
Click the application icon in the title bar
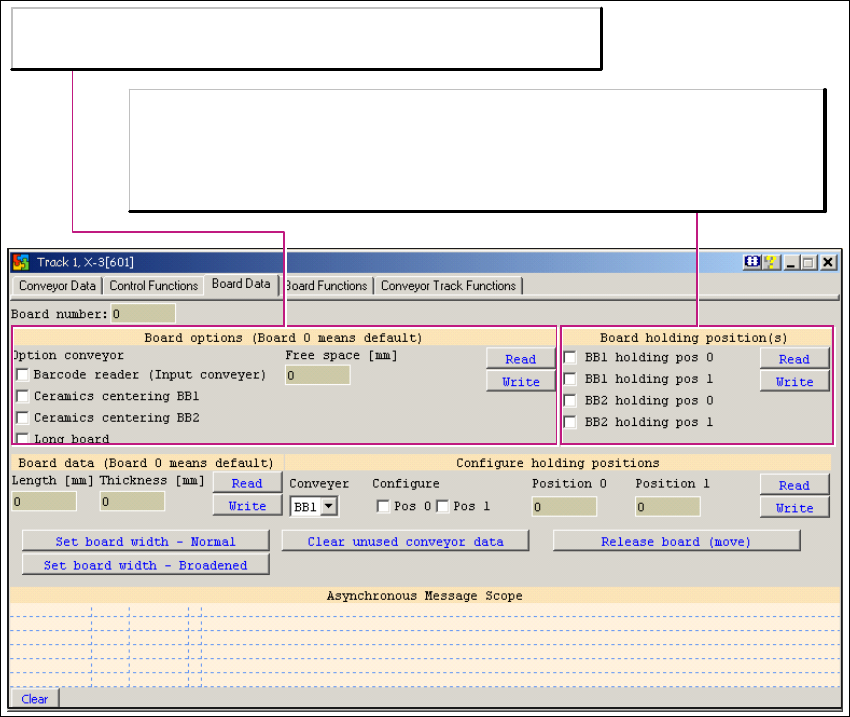coord(21,262)
